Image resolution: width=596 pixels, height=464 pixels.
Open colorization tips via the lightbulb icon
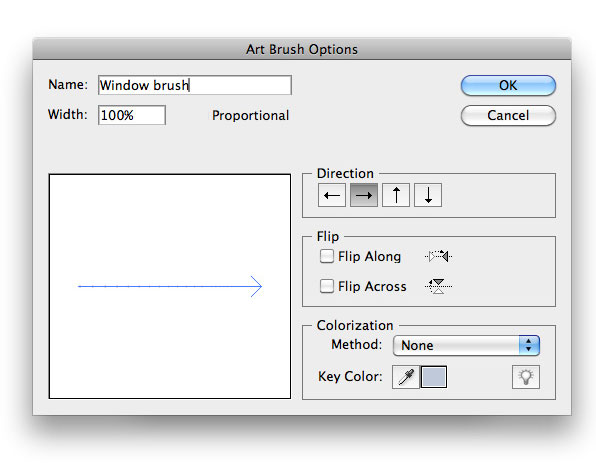tap(526, 377)
